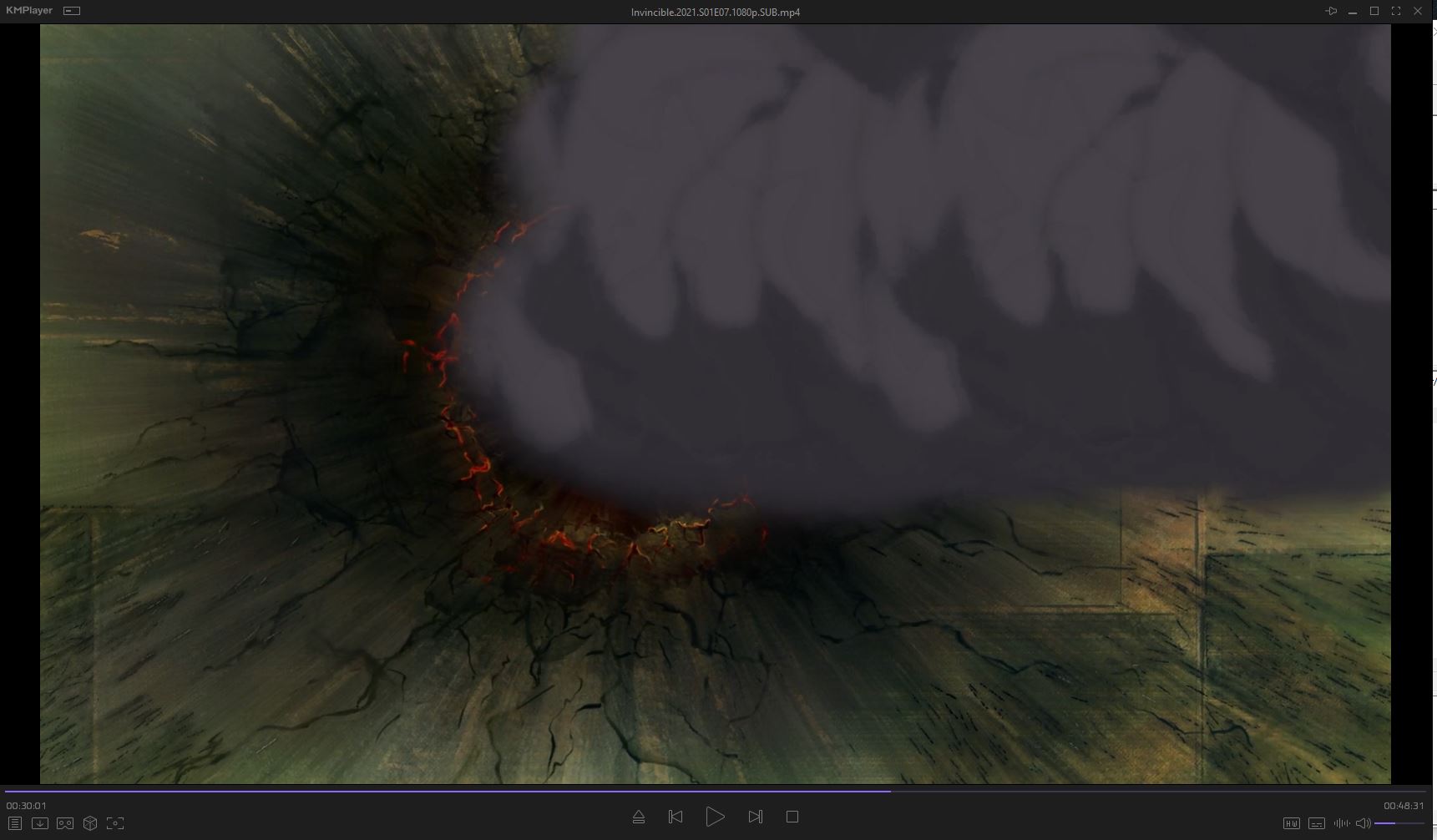The height and width of the screenshot is (840, 1437).
Task: Open subtitle settings icon
Action: [1317, 823]
